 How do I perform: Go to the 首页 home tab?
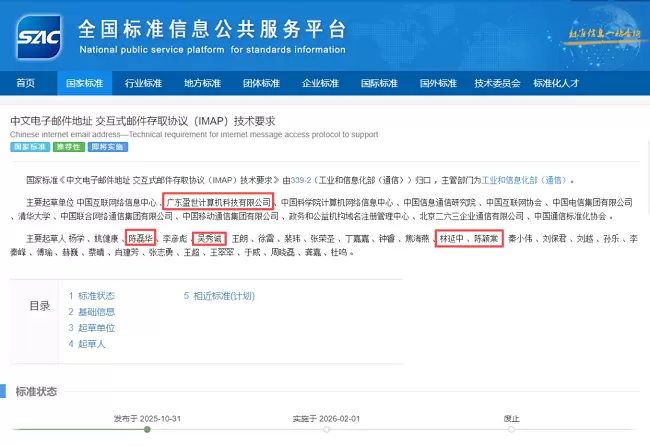click(26, 83)
